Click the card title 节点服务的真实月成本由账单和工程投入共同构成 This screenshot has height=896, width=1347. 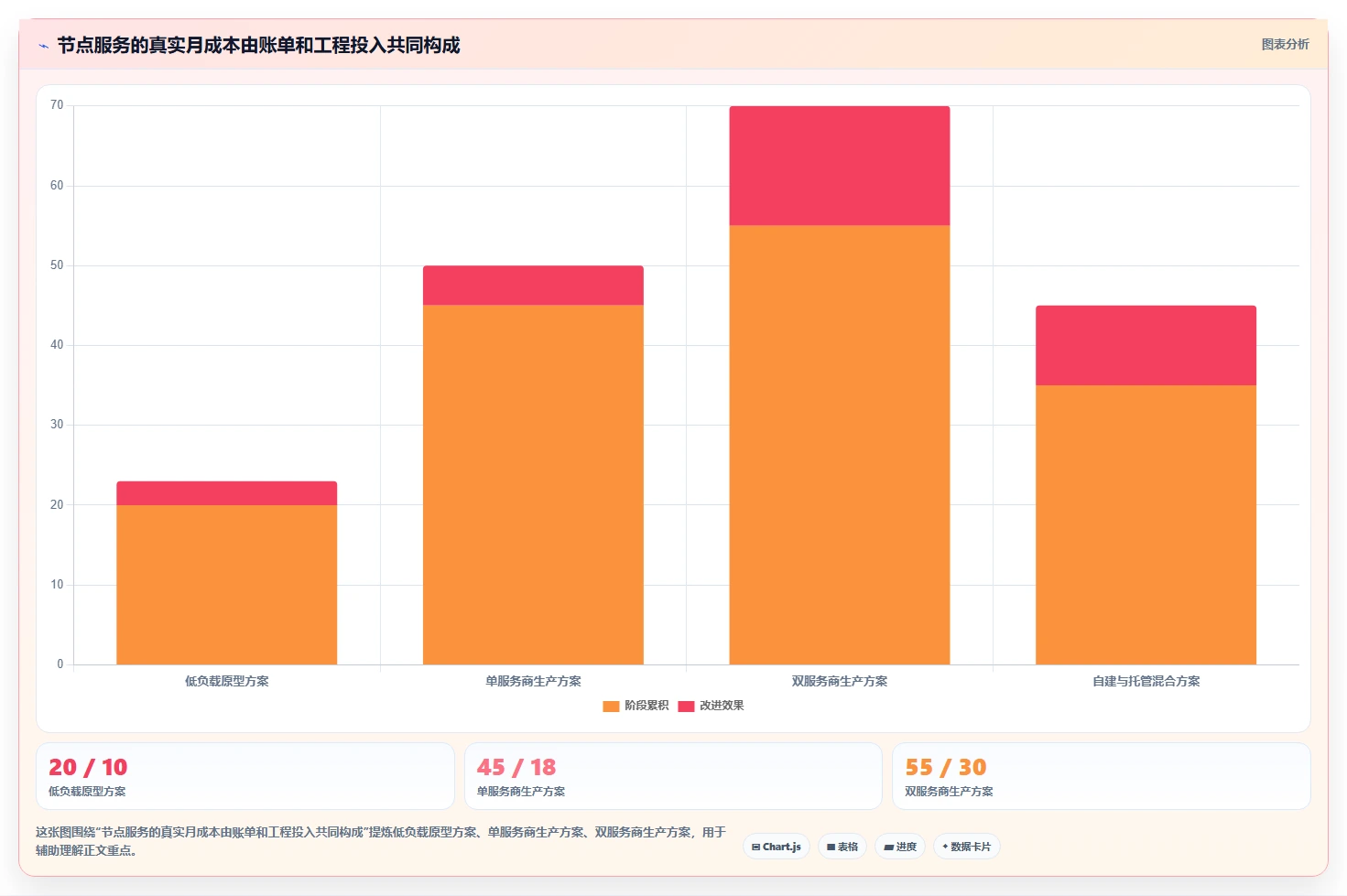258,45
